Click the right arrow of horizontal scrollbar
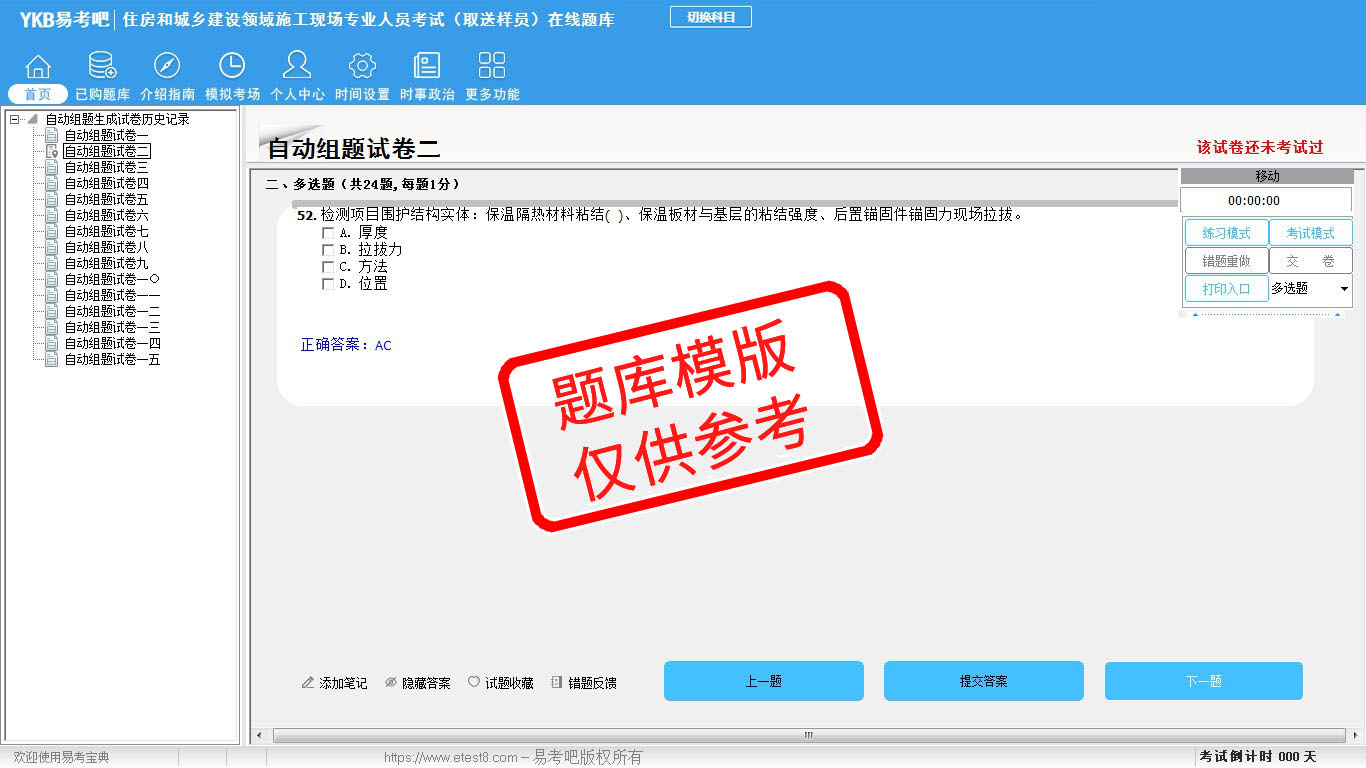Viewport: 1366px width, 768px height. 1355,736
